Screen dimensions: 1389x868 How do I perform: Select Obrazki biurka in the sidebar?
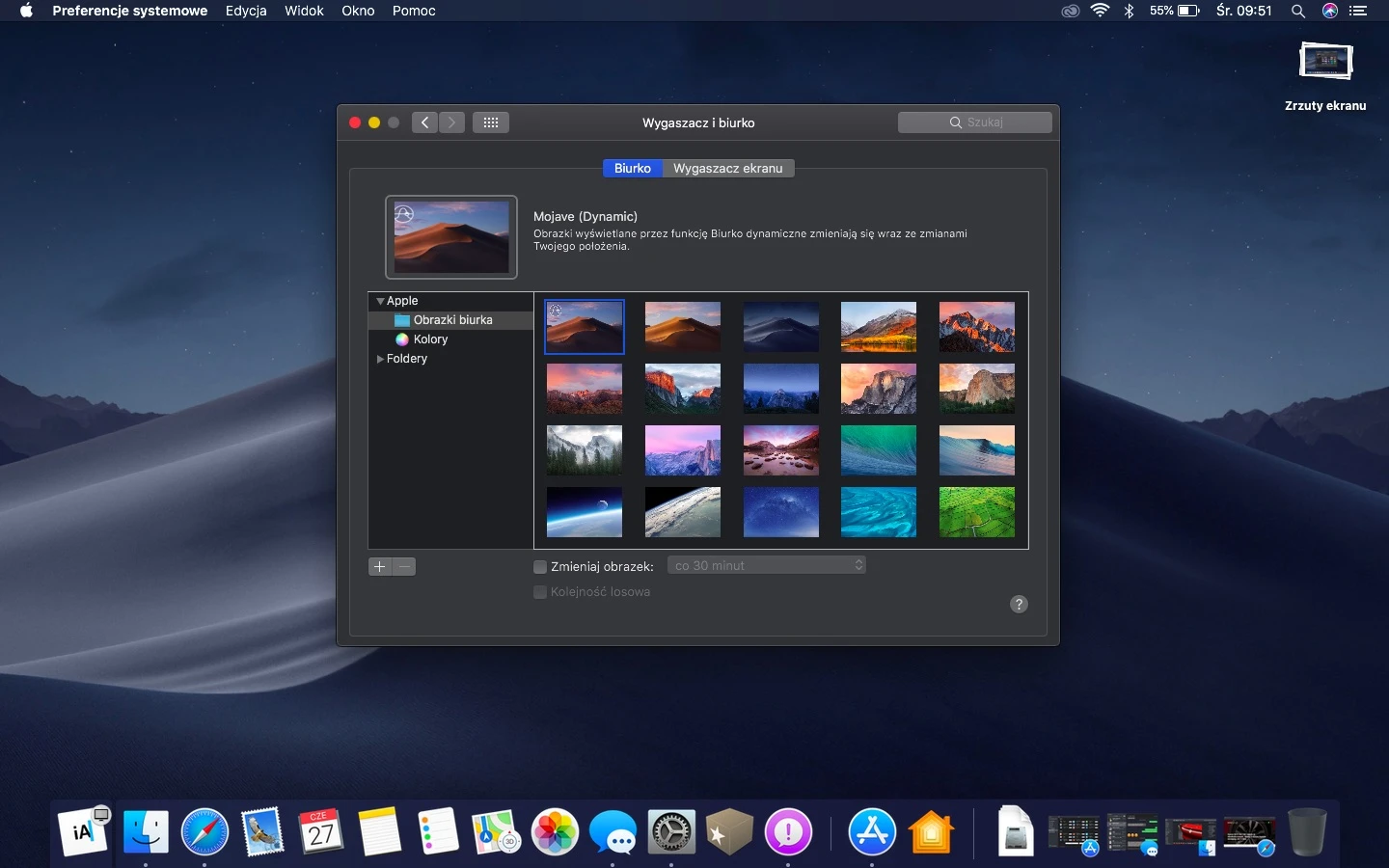coord(450,320)
